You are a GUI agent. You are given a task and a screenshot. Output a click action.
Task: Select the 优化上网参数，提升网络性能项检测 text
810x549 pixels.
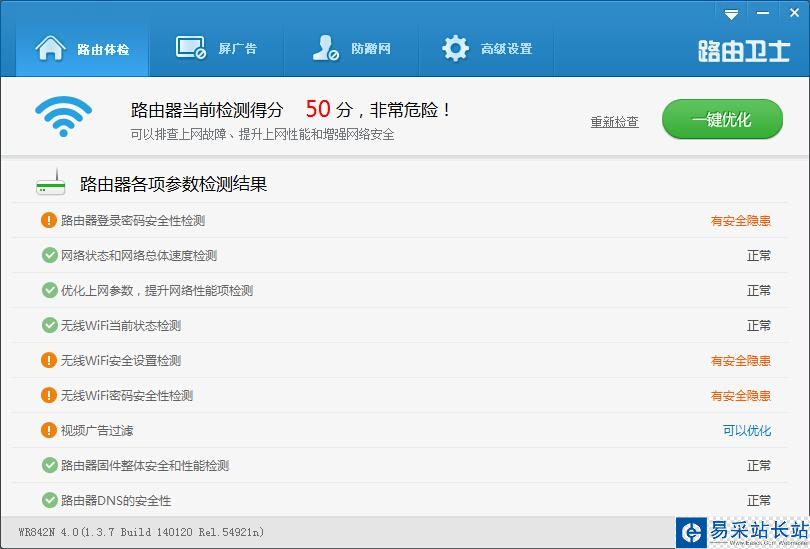pyautogui.click(x=157, y=291)
